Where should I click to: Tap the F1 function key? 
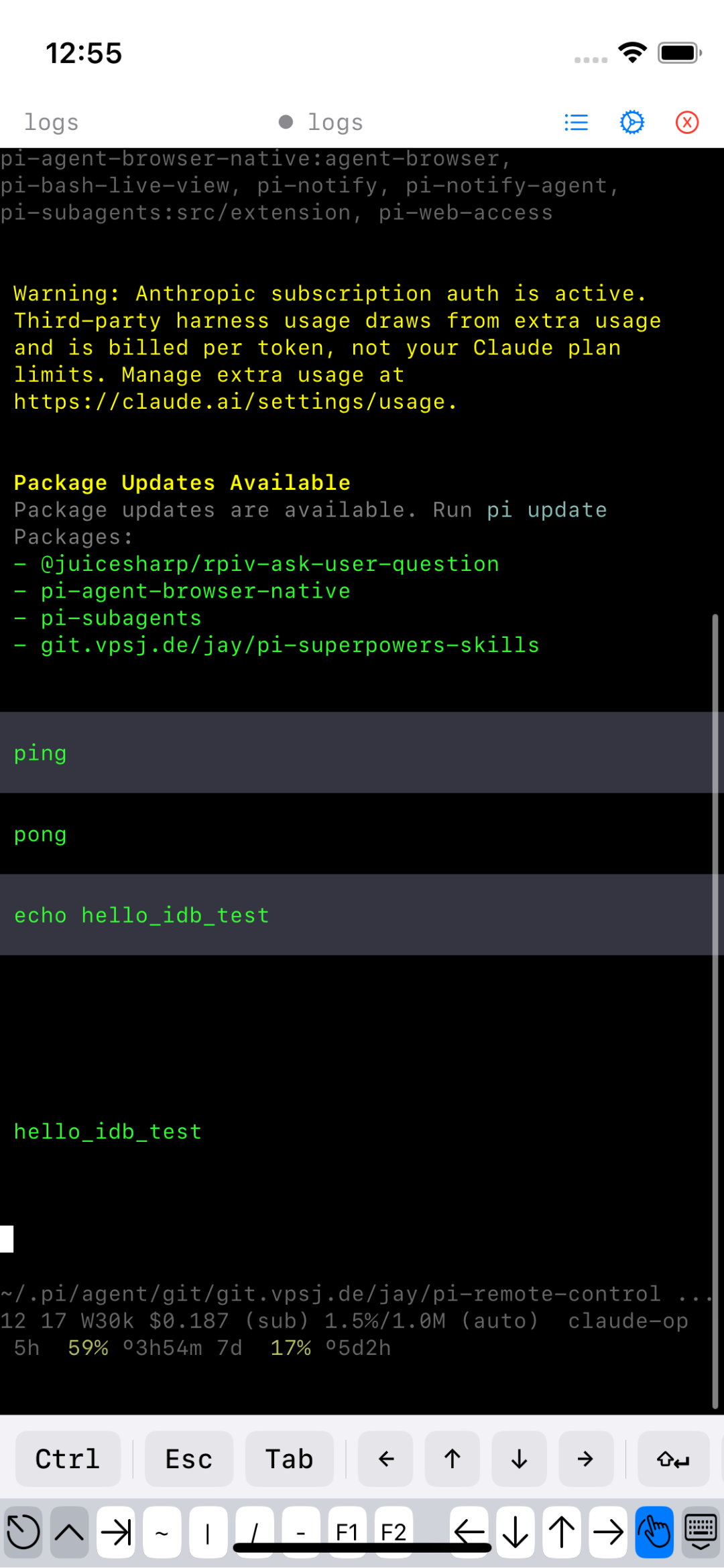[x=347, y=1532]
